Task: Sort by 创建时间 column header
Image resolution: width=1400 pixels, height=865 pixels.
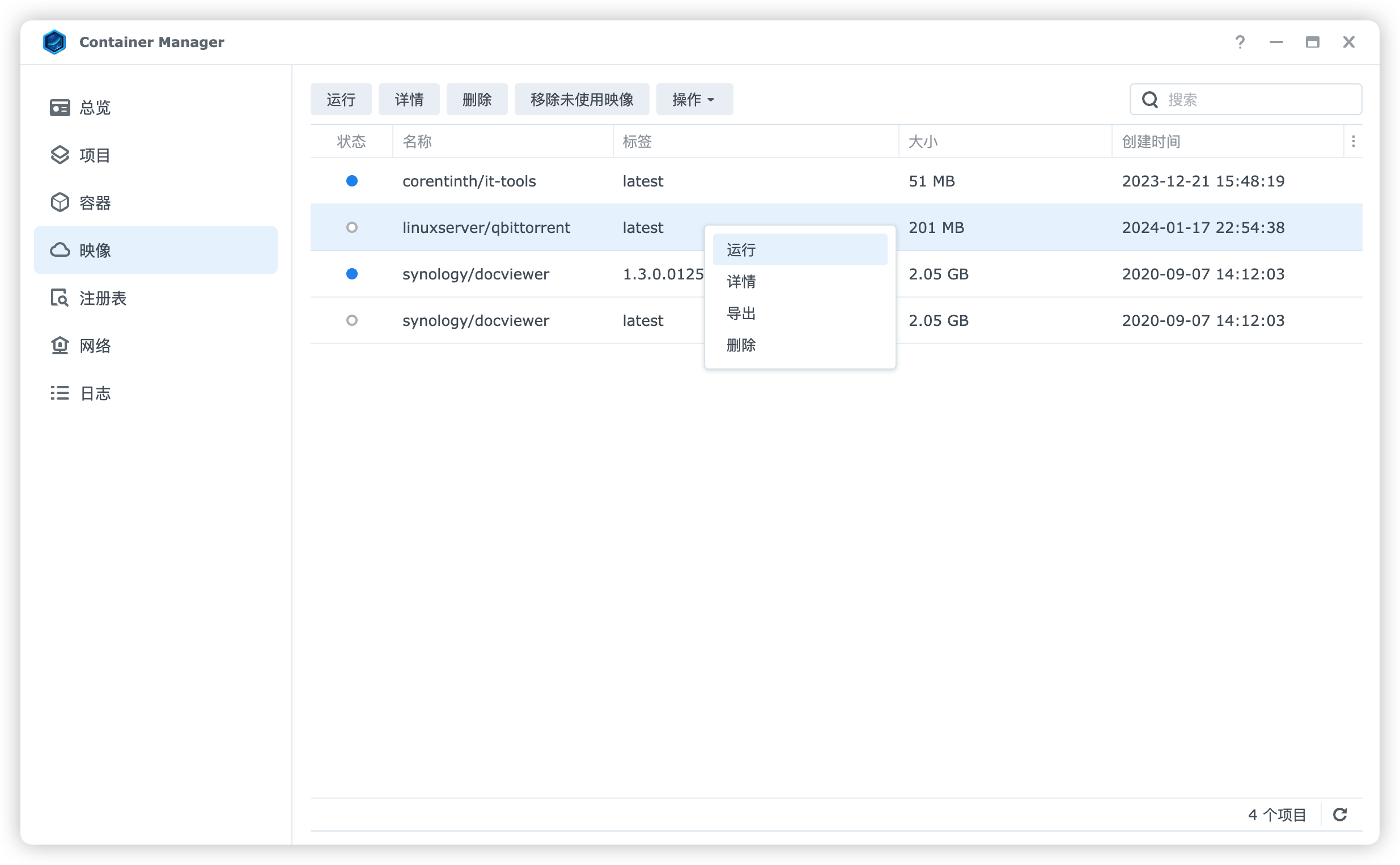Action: point(1151,141)
